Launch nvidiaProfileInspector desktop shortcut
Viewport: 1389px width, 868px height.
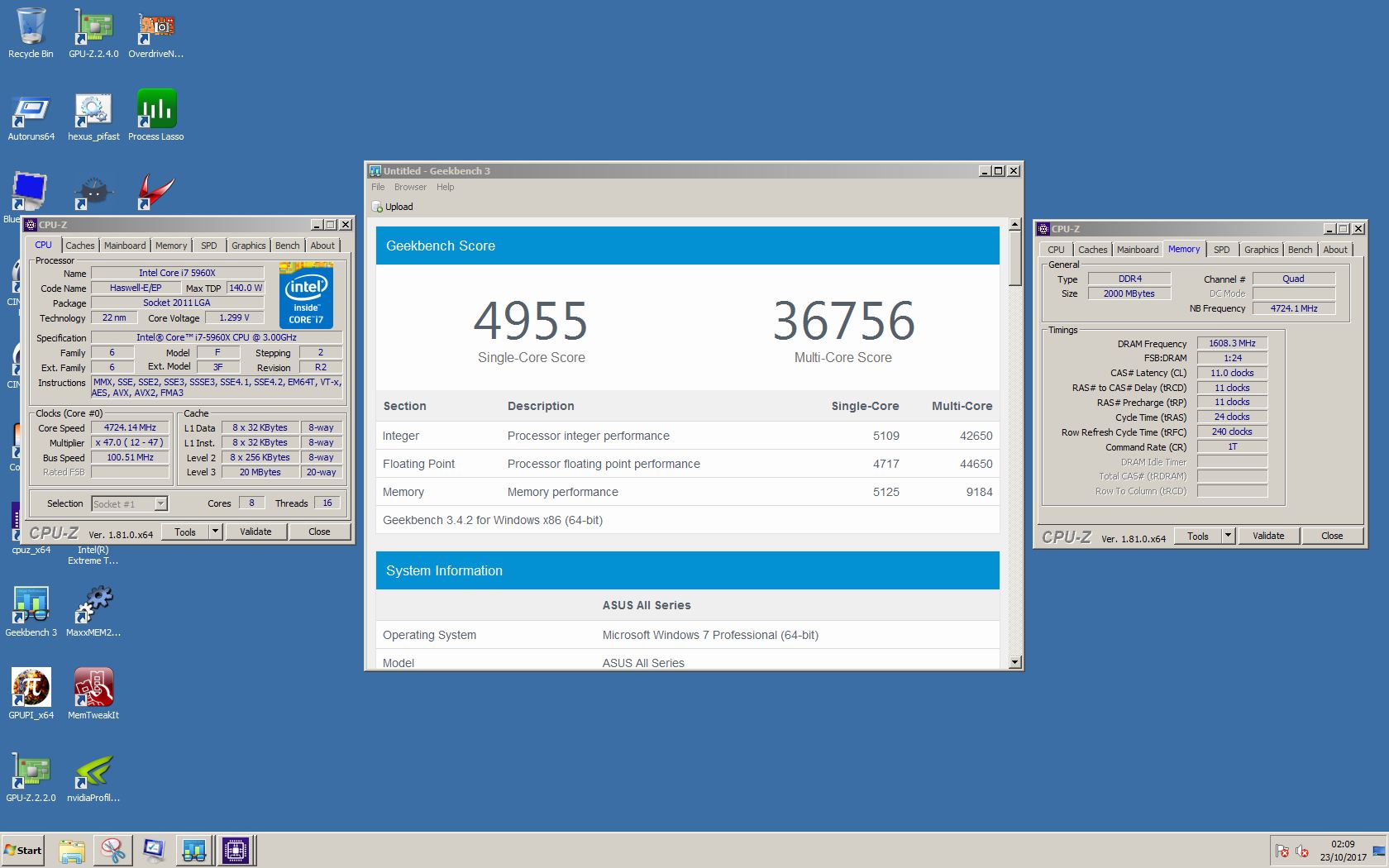pyautogui.click(x=93, y=777)
